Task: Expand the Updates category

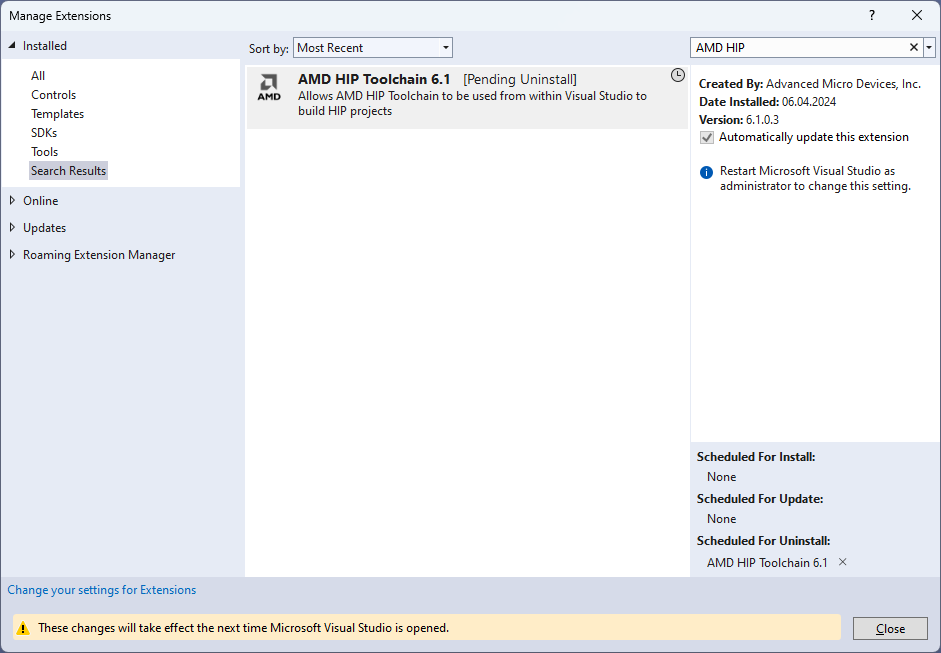Action: click(x=12, y=227)
